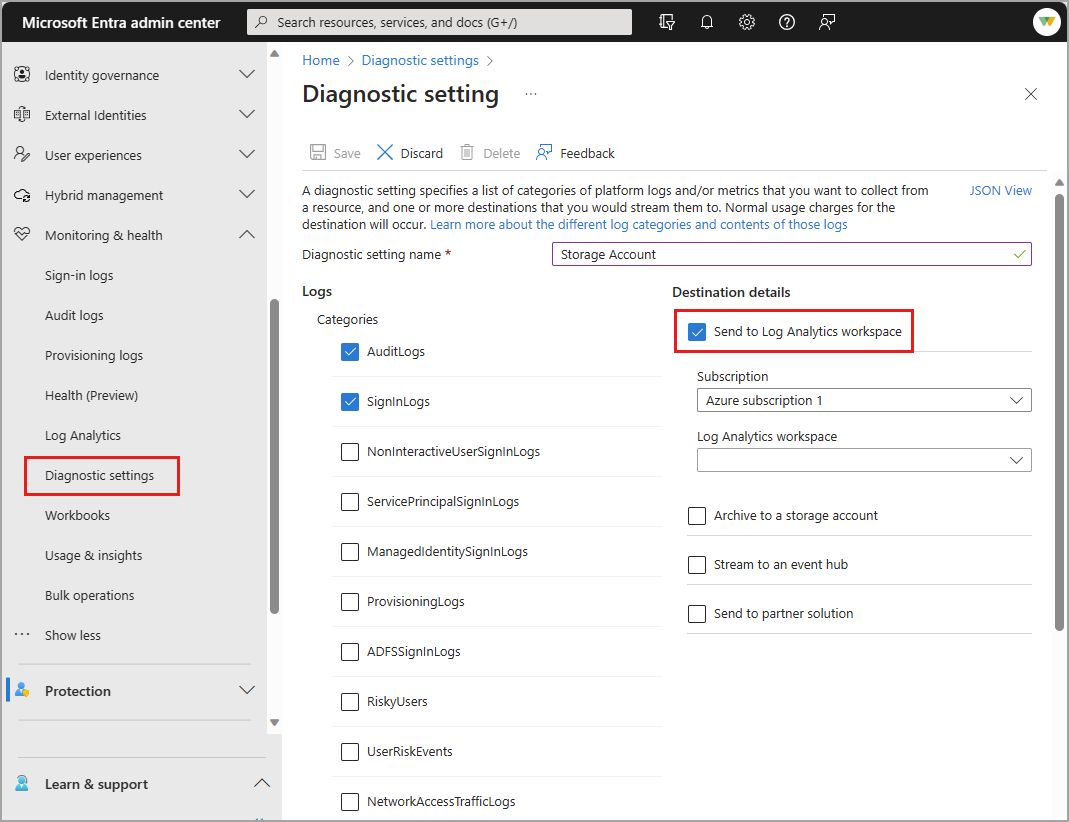Click the Save icon on the toolbar

click(334, 152)
